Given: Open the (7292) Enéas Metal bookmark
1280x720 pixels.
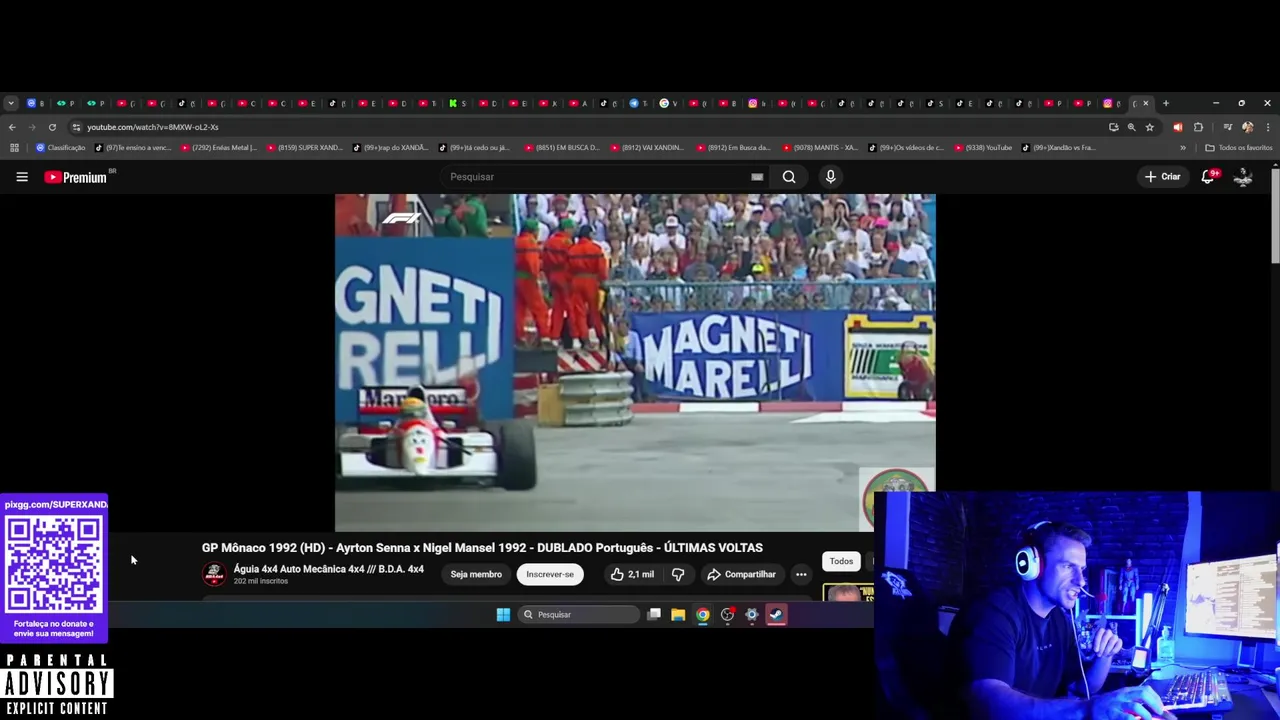Looking at the screenshot, I should click(x=219, y=148).
